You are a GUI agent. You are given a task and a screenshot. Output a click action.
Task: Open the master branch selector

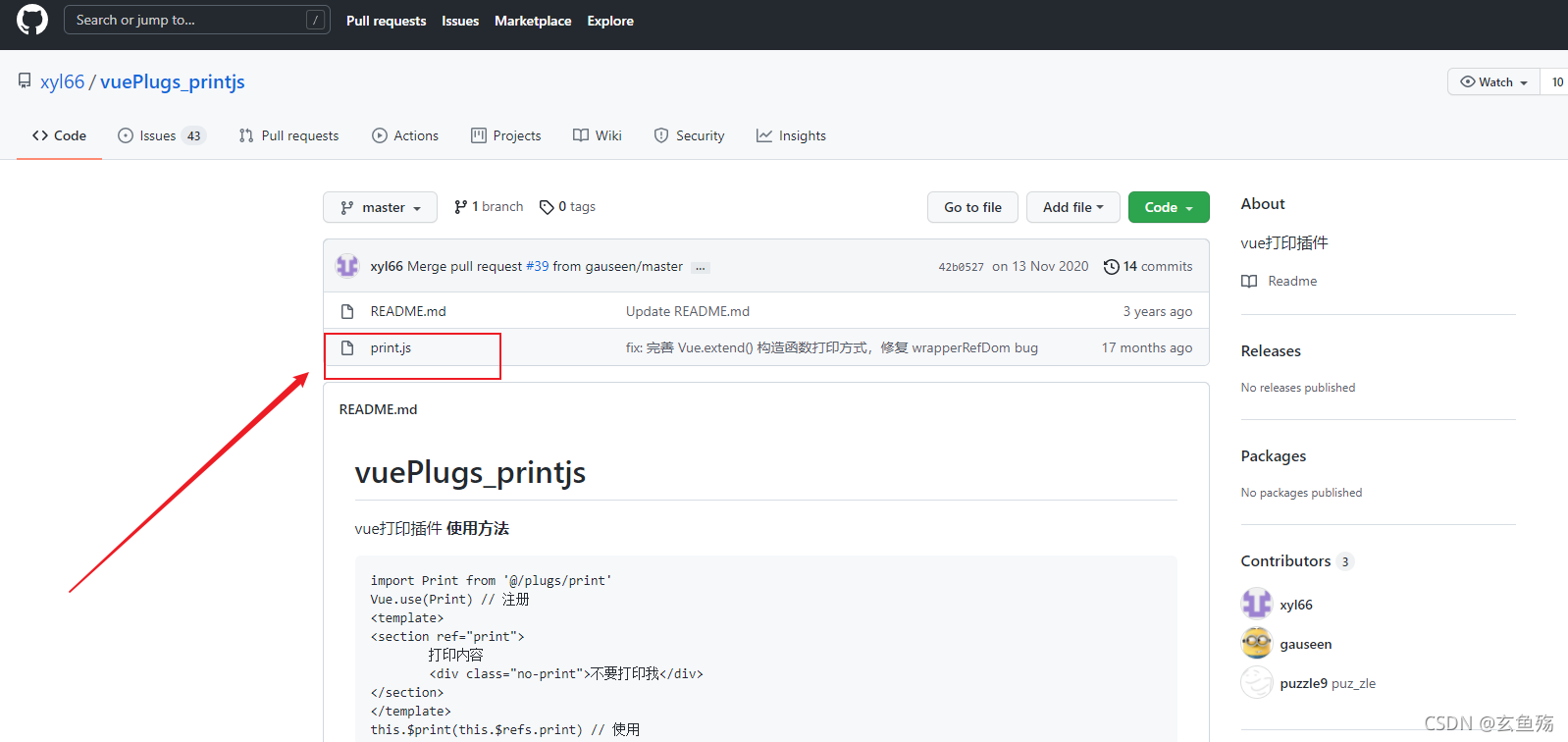click(380, 207)
